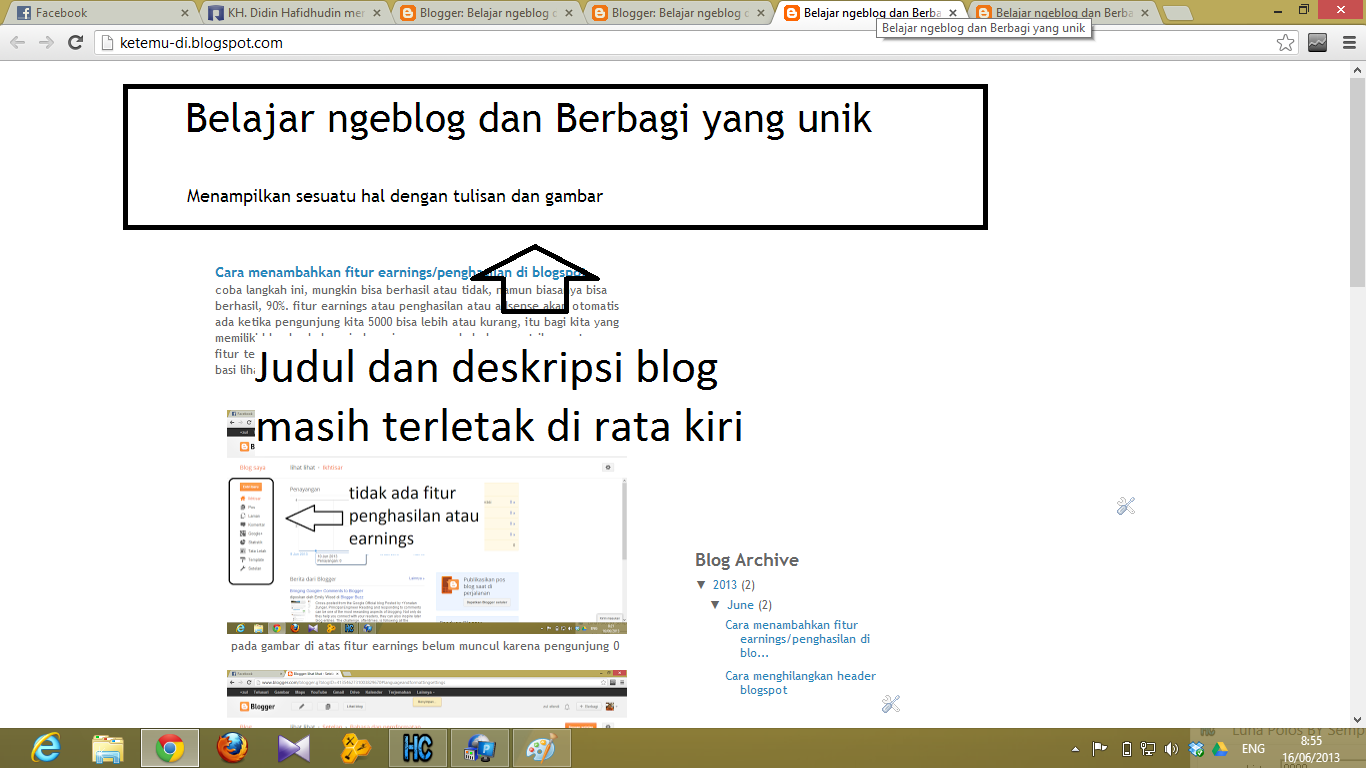Open the first Blogger dashboard screenshot image
This screenshot has width=1366, height=768.
(x=427, y=521)
